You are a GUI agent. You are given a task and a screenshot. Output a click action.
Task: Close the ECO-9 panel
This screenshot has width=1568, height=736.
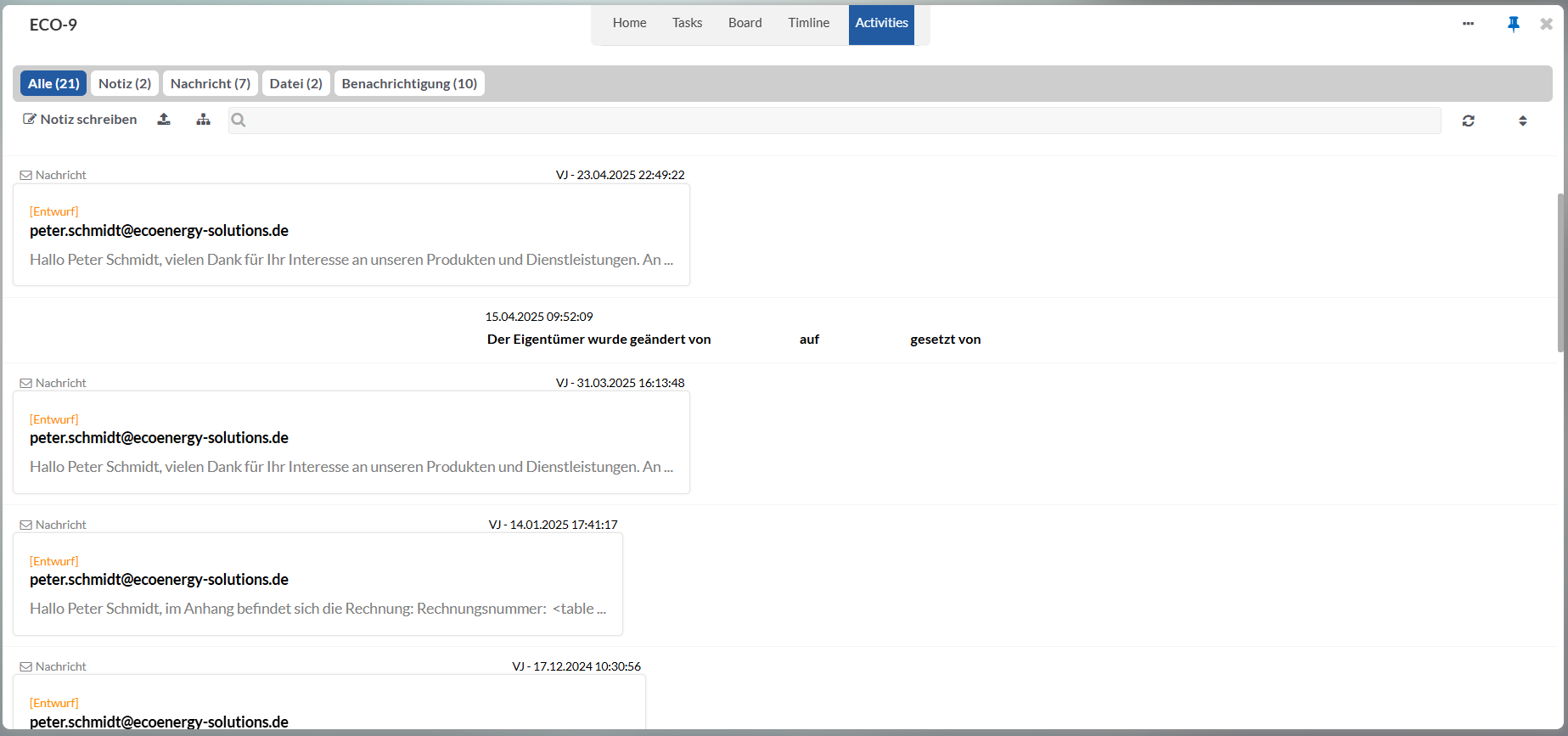[1546, 25]
